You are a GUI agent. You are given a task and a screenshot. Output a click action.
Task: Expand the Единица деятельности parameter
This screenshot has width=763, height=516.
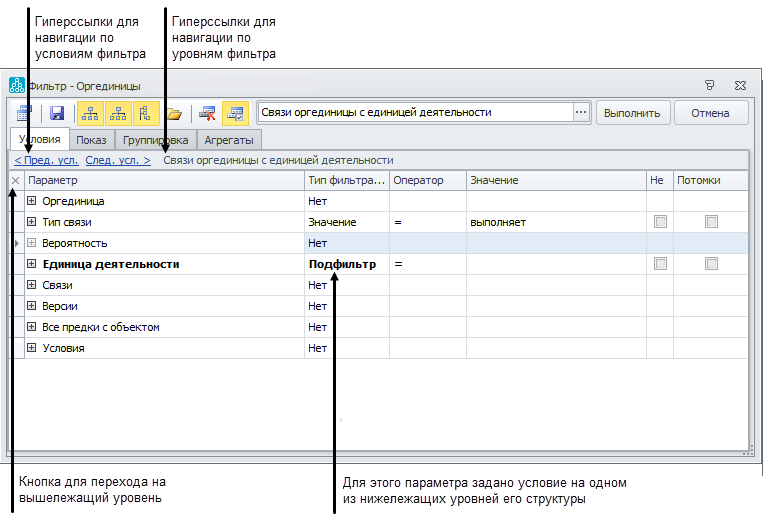tap(32, 264)
